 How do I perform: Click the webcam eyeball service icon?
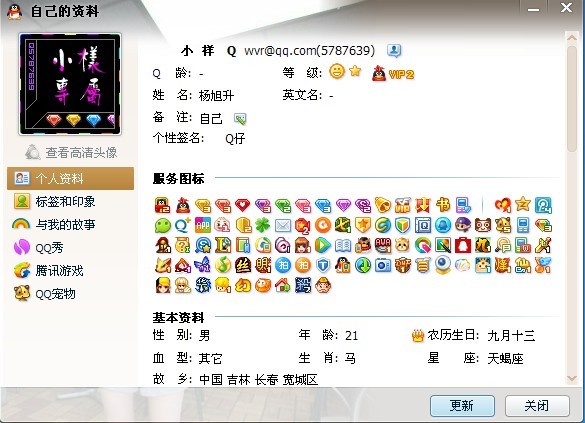point(443,266)
